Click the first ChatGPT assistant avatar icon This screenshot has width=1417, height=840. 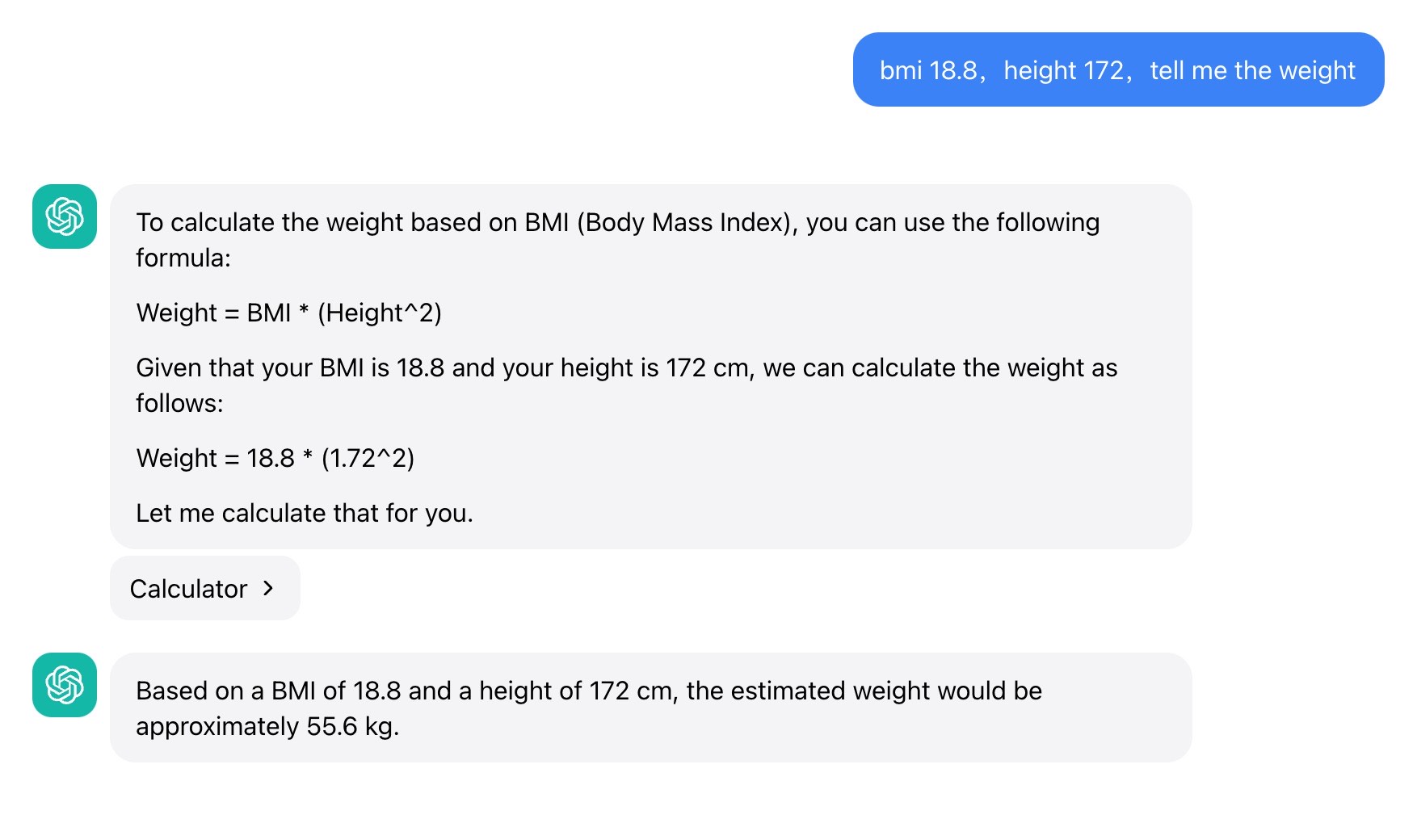click(65, 216)
